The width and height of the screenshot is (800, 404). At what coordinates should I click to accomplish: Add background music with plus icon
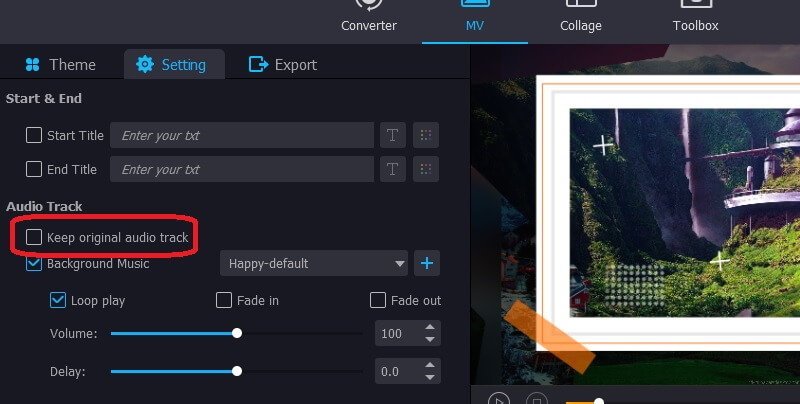tap(428, 264)
